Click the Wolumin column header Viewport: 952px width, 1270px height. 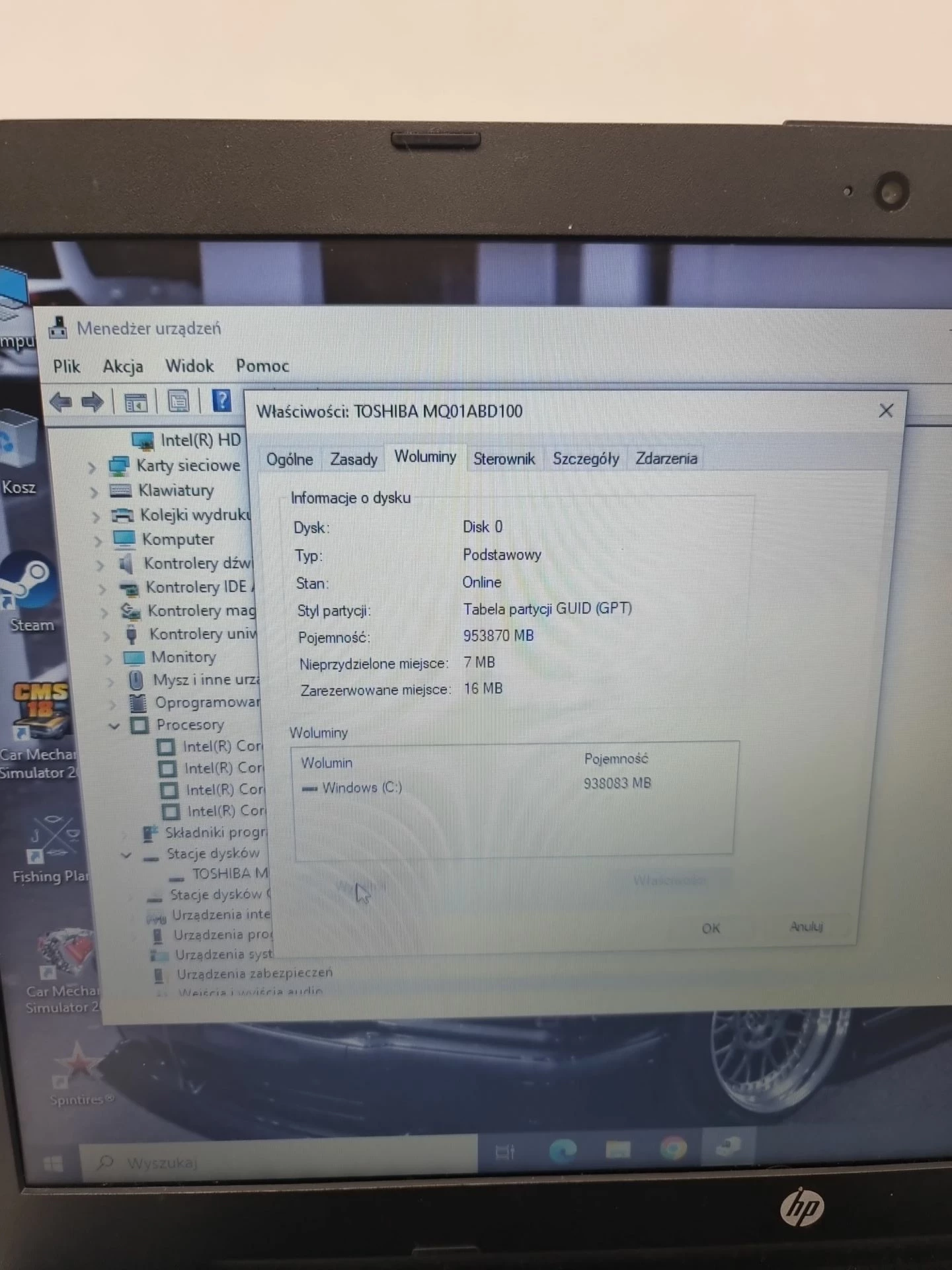327,763
